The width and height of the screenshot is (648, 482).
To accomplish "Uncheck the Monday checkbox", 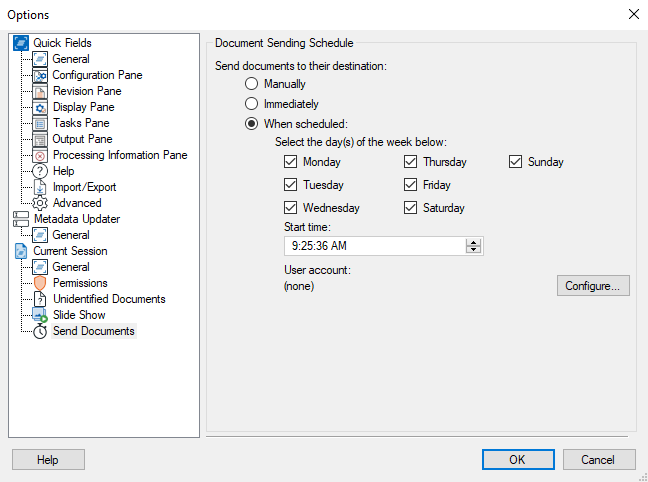I will coord(291,162).
